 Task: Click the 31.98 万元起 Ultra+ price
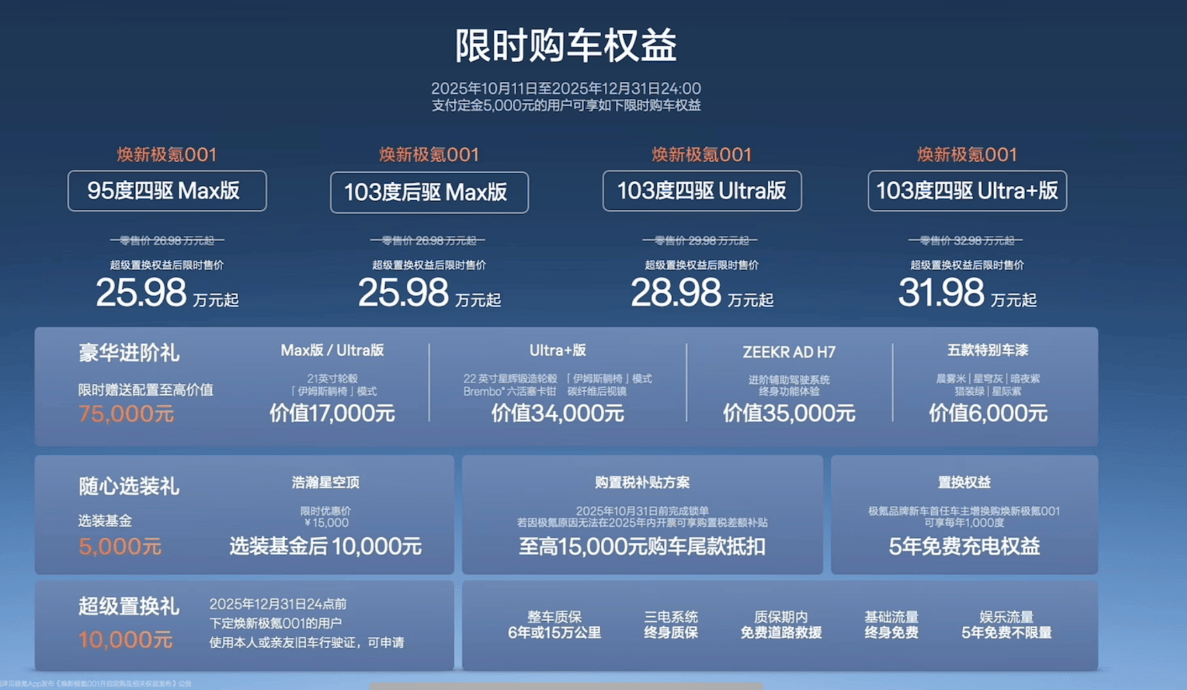pos(966,293)
